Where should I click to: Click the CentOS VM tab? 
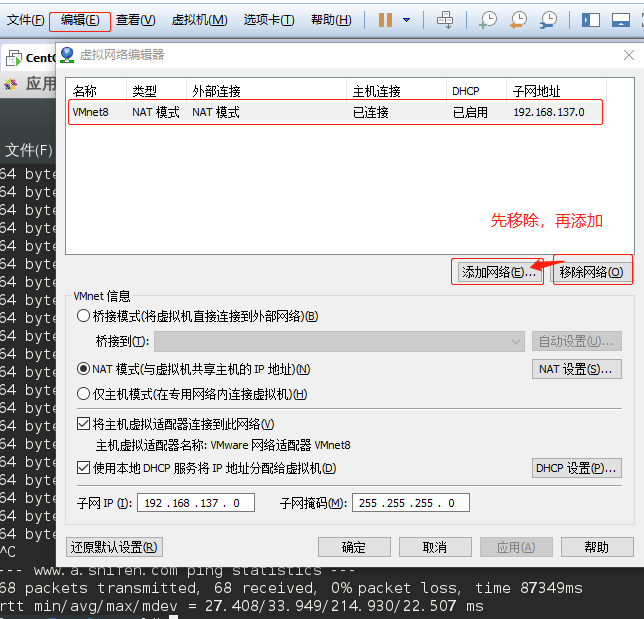(x=30, y=58)
